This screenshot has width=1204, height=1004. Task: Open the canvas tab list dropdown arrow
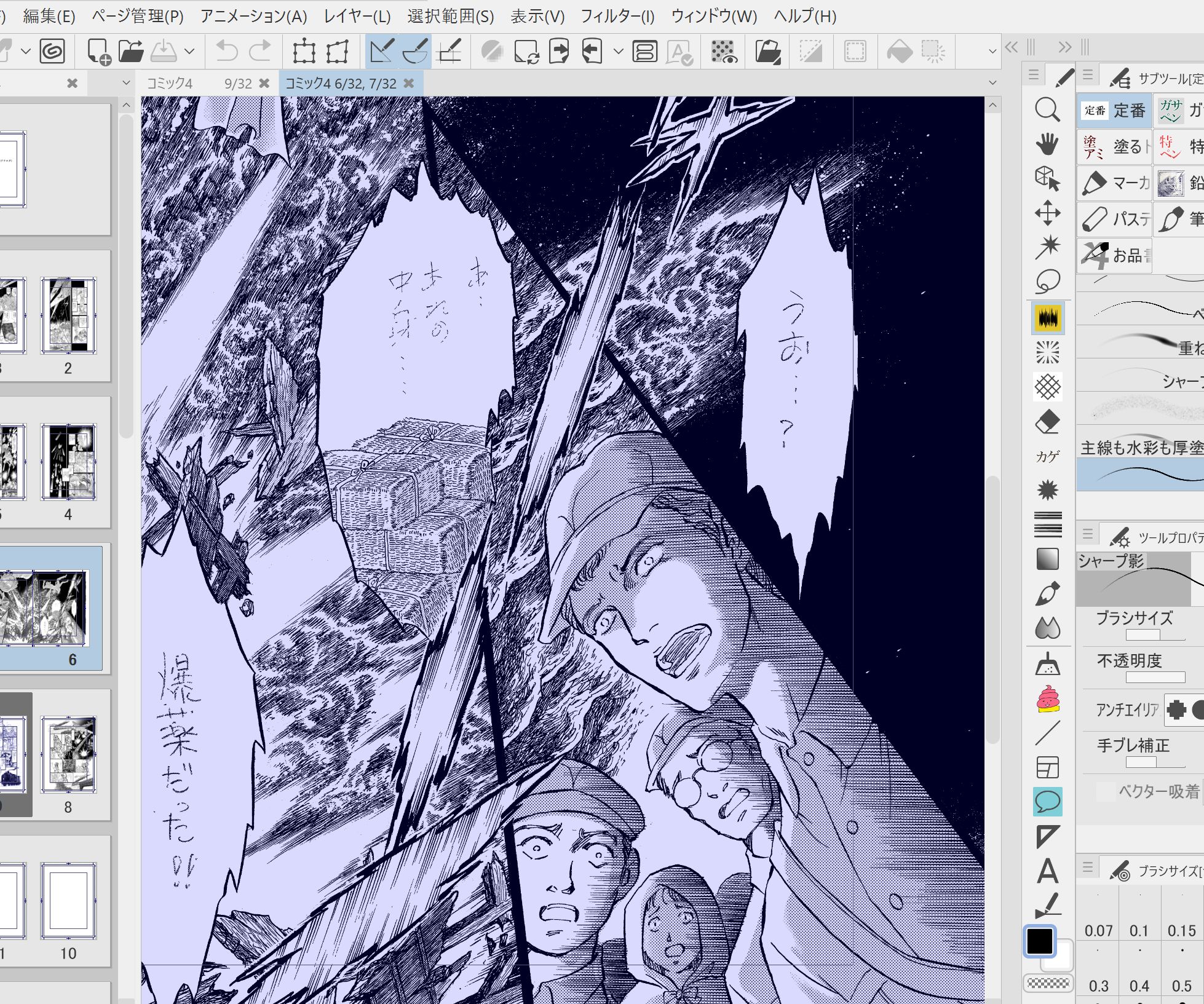tap(992, 82)
